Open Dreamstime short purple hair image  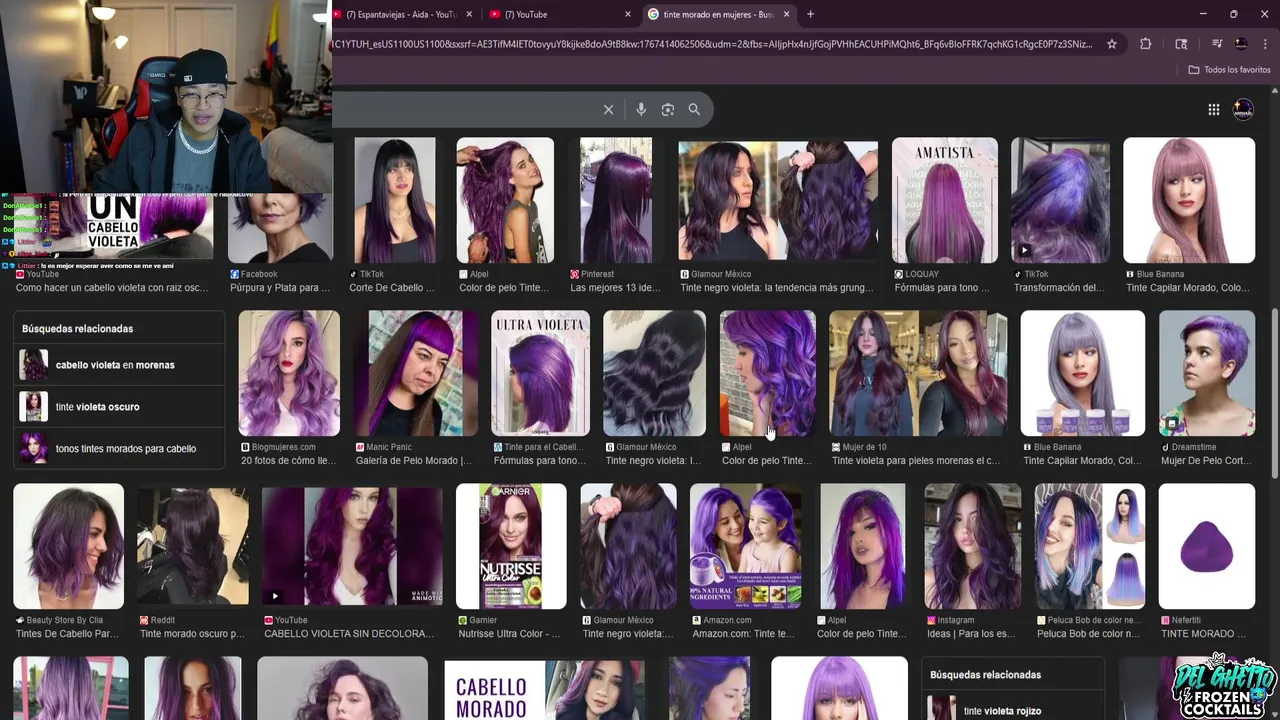coord(1206,373)
